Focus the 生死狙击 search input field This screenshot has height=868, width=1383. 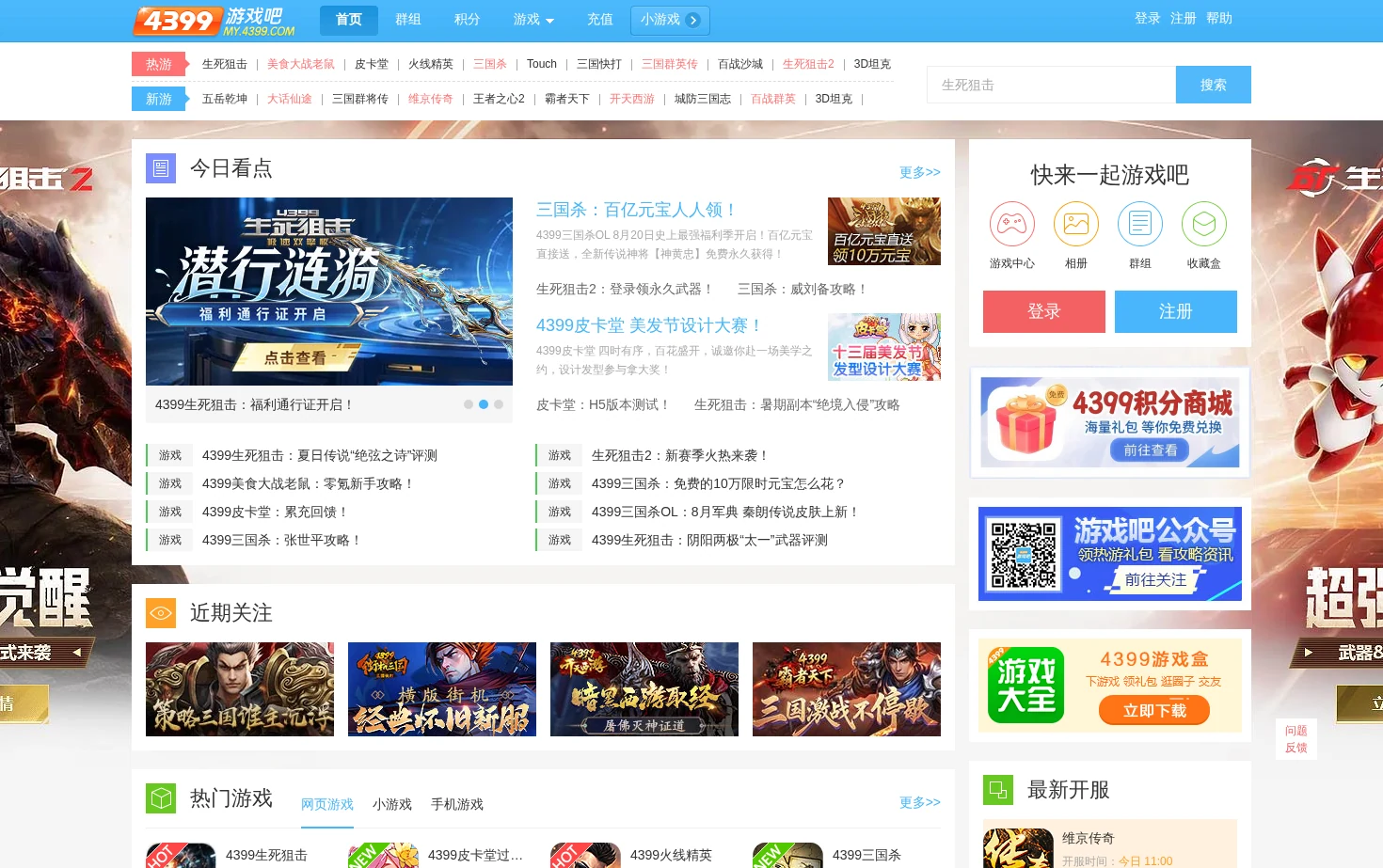coord(1052,85)
